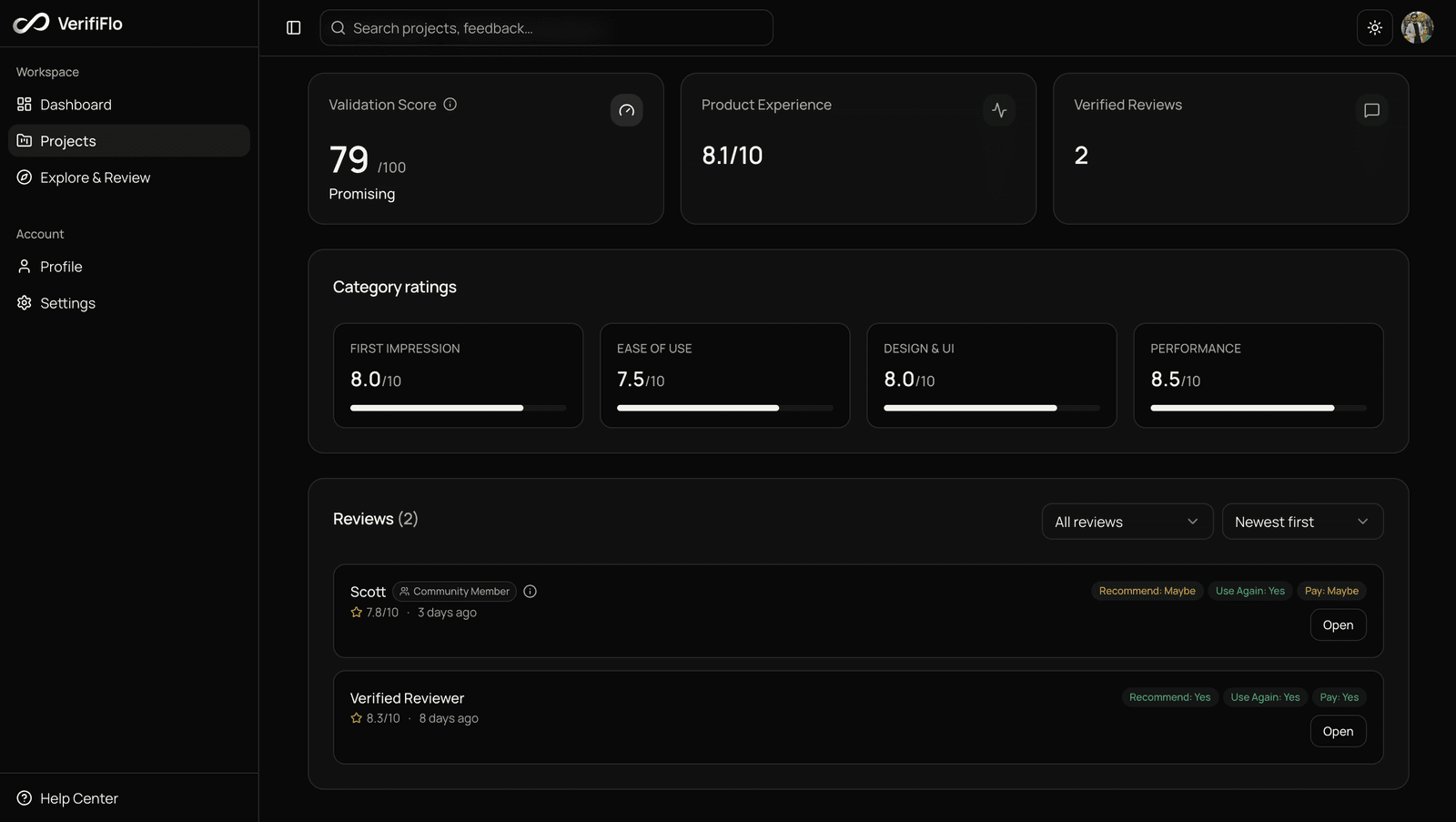Focus the Search projects, feedback field

coord(546,28)
